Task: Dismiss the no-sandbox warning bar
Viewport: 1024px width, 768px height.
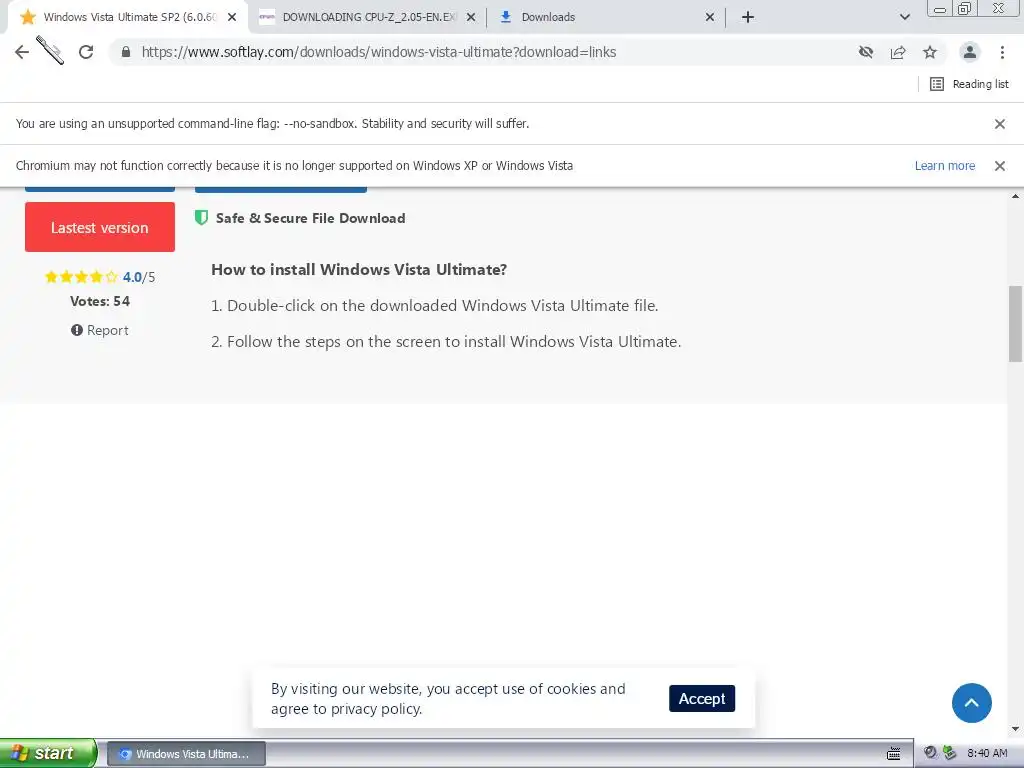Action: click(x=999, y=123)
